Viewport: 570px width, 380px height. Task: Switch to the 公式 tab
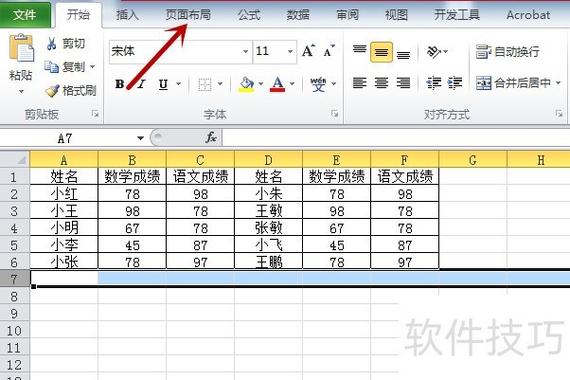click(x=249, y=15)
